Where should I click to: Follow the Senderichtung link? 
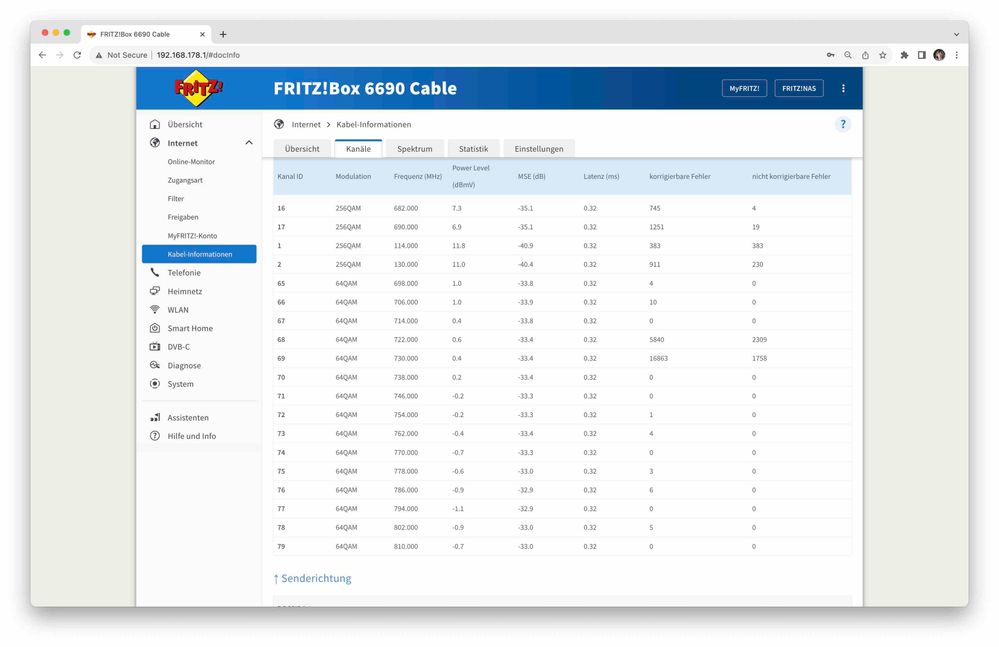(315, 578)
